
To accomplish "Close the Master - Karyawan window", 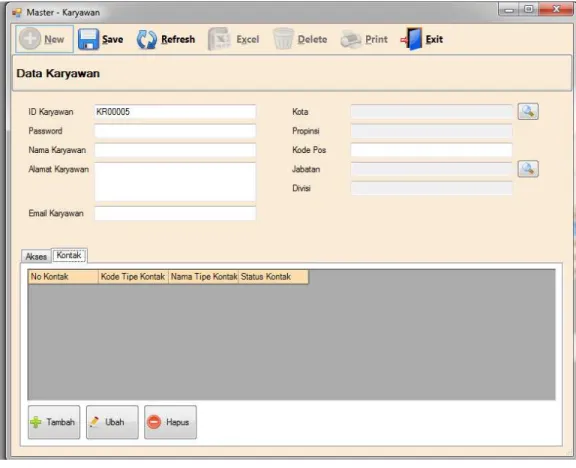I will tap(556, 9).
